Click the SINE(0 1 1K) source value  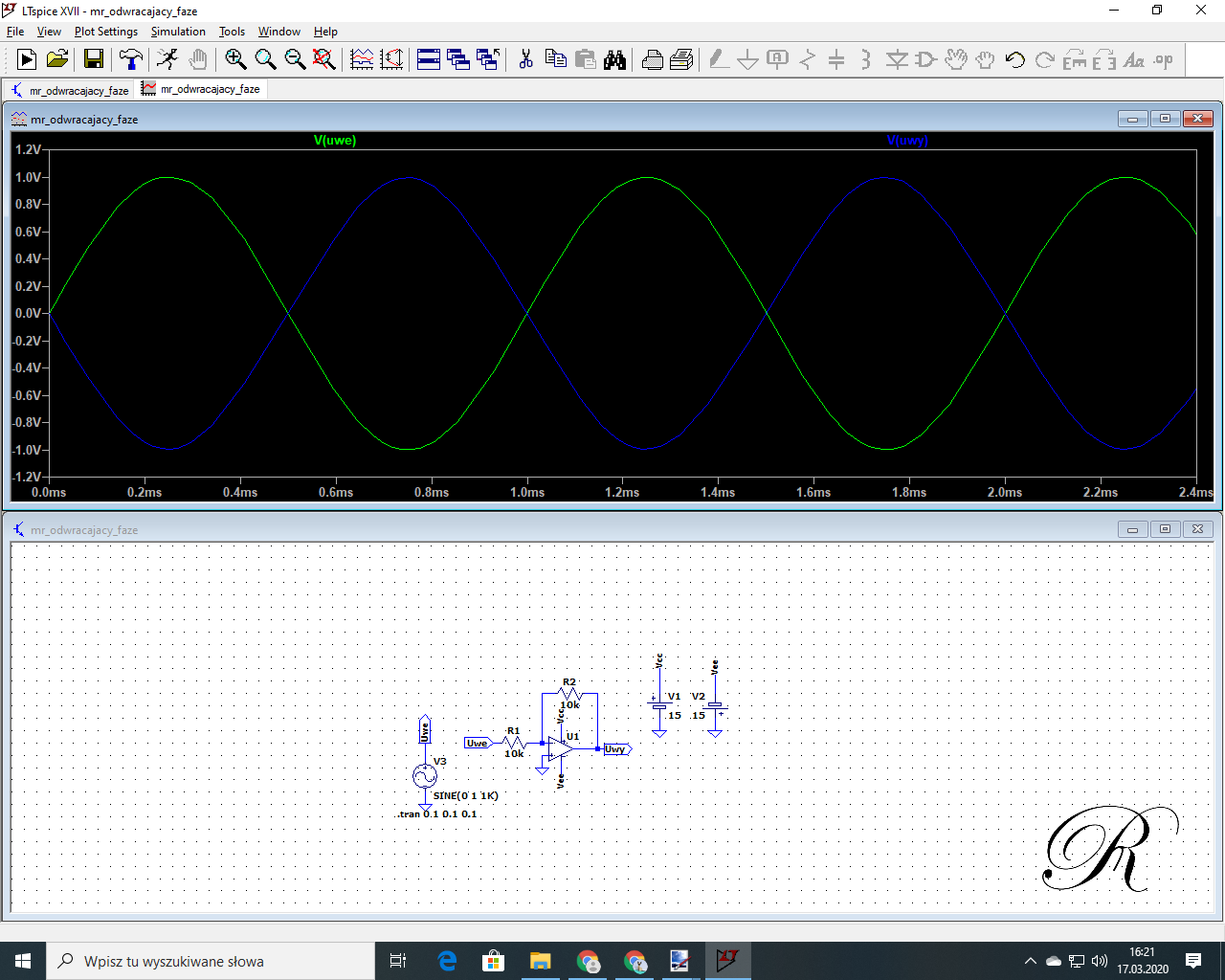coord(466,796)
